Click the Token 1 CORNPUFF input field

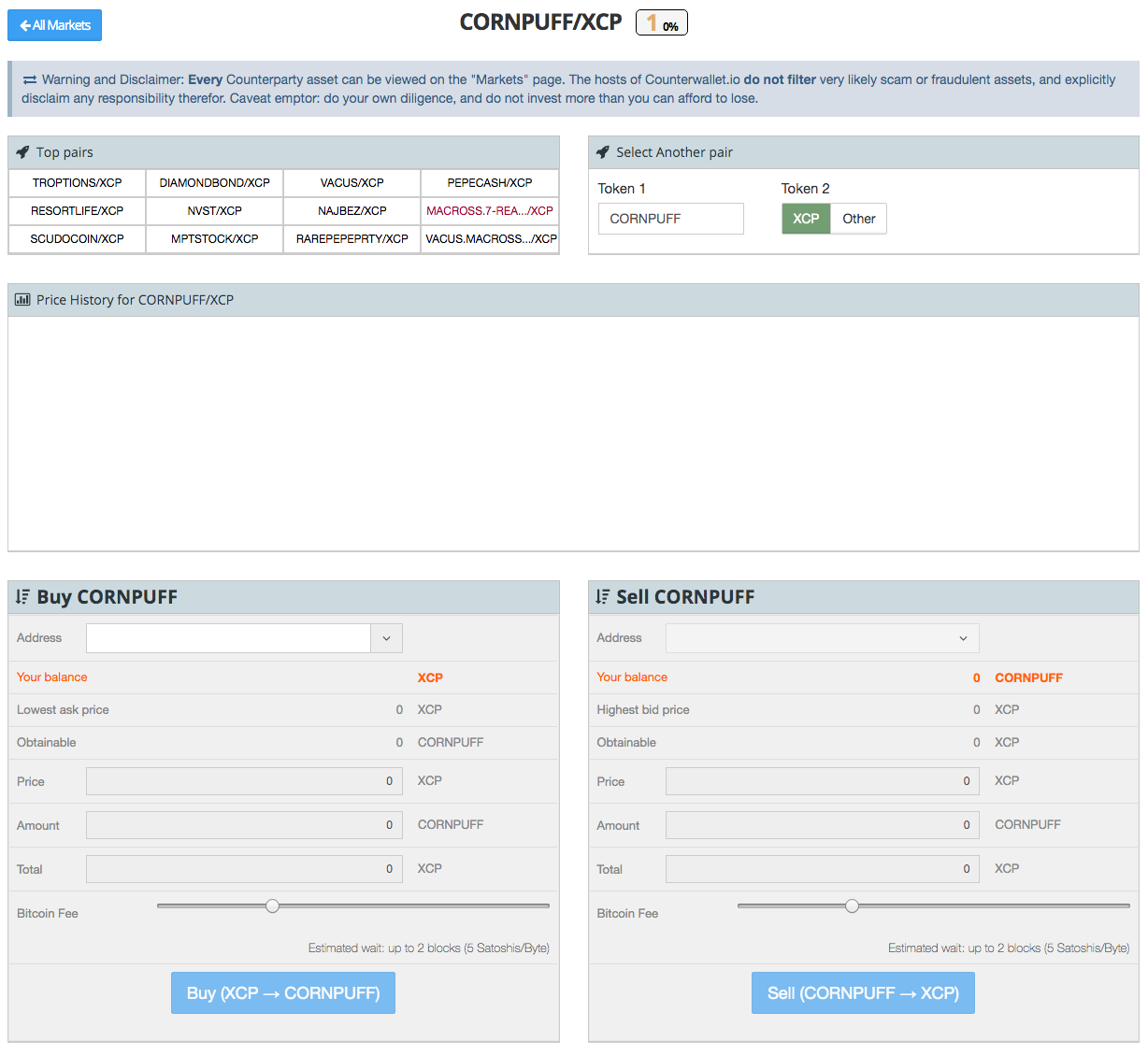pyautogui.click(x=671, y=219)
